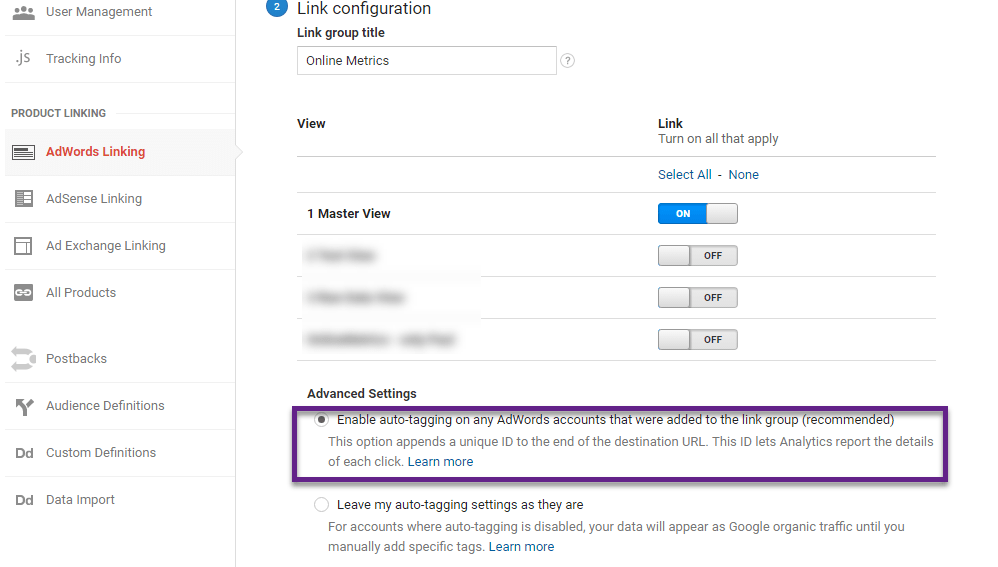Click the PRODUCT LINKING section label
Viewport: 998px width, 567px height.
pos(59,113)
